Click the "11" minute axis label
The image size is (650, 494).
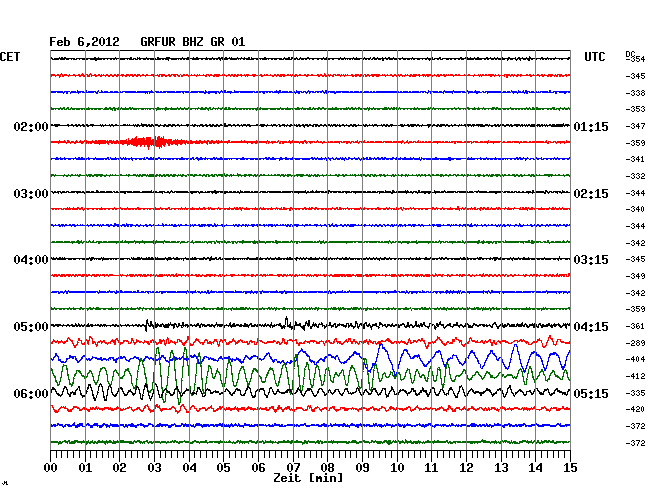click(431, 468)
